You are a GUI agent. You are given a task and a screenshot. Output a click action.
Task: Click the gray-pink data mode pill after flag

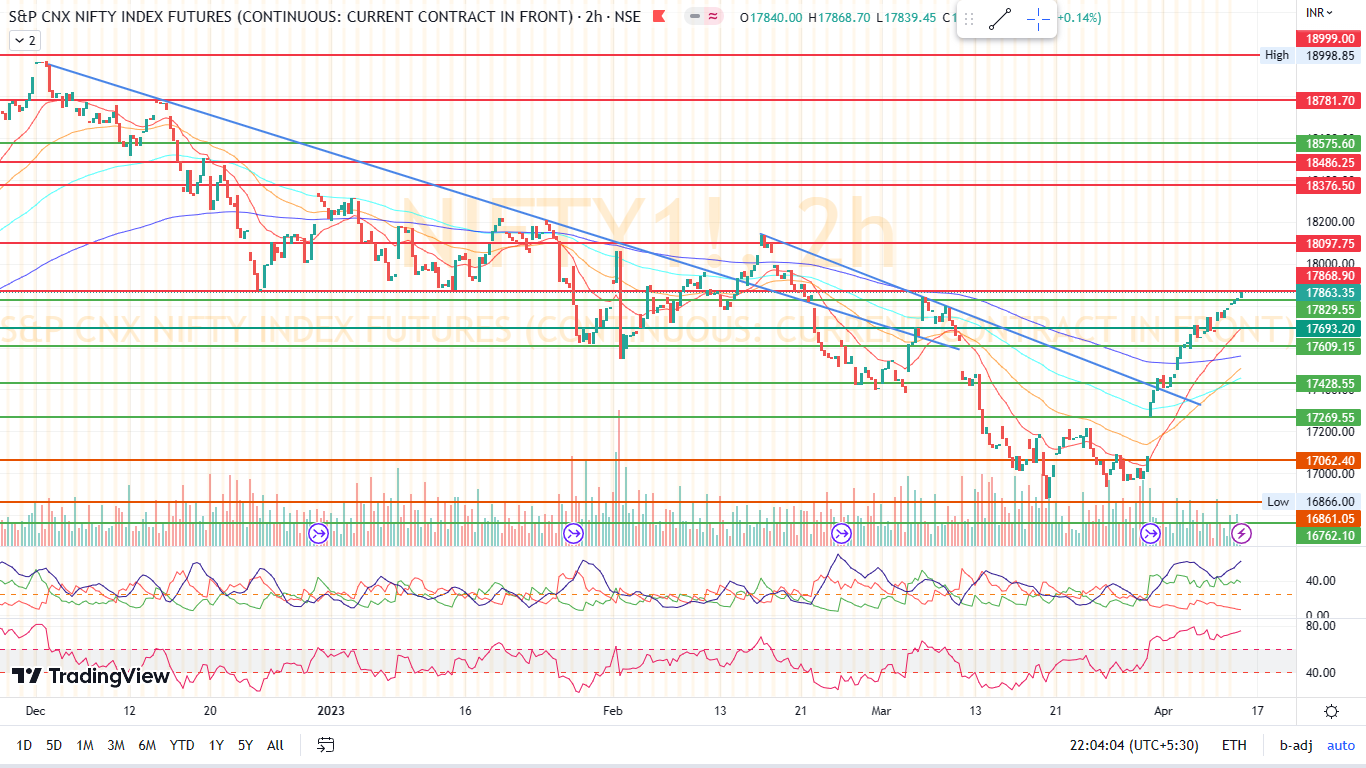705,17
